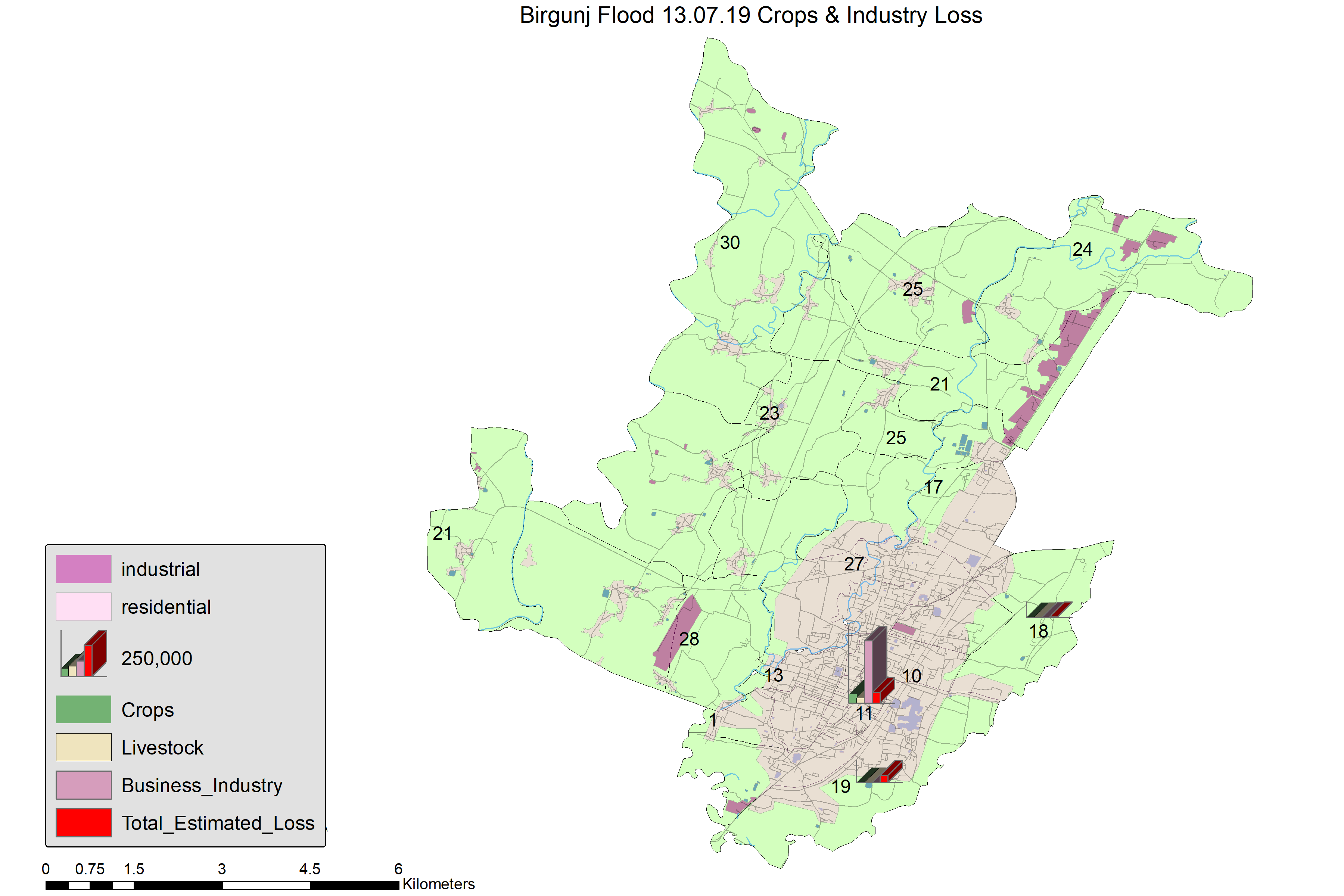Click the 250,000 legend value label
Viewport: 1344px width, 896px height.
(x=156, y=658)
